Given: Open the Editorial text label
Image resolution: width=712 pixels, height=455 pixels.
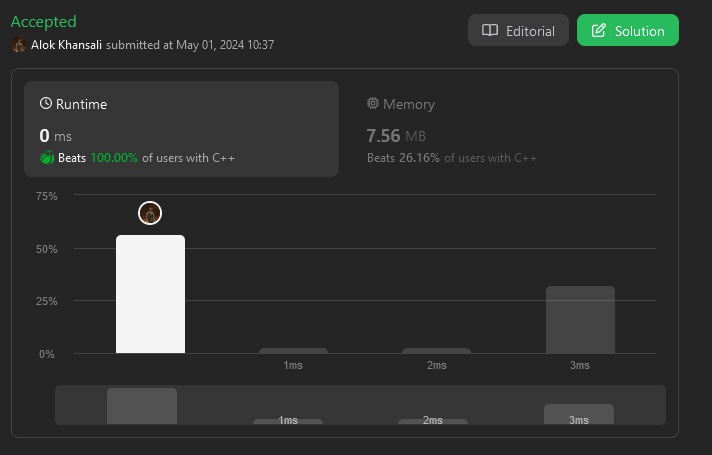Looking at the screenshot, I should (530, 31).
